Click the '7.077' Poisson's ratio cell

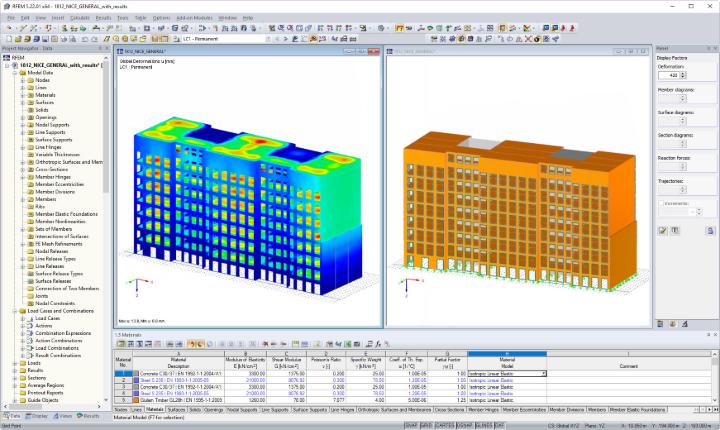coord(326,400)
